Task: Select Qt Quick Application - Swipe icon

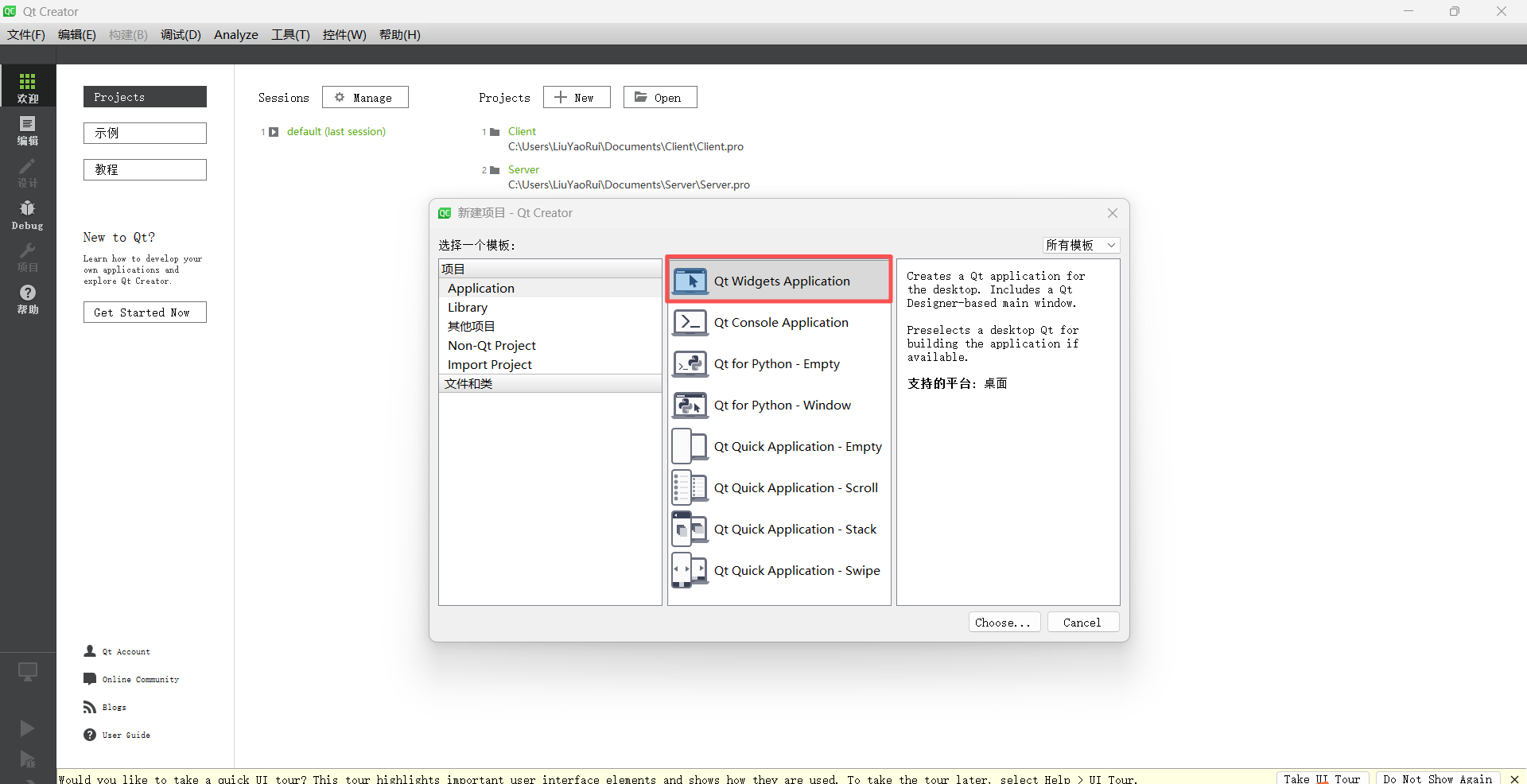Action: pyautogui.click(x=690, y=570)
